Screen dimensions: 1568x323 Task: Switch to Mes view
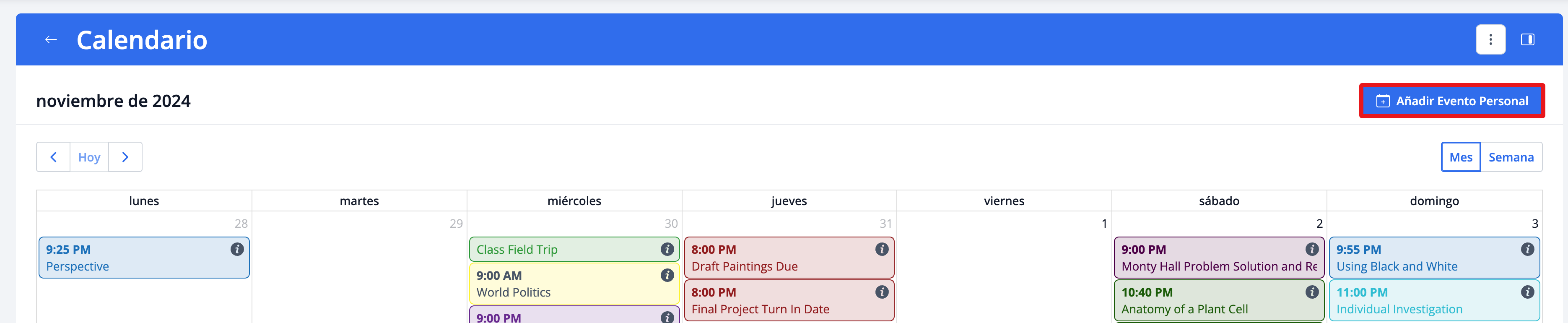[1460, 157]
